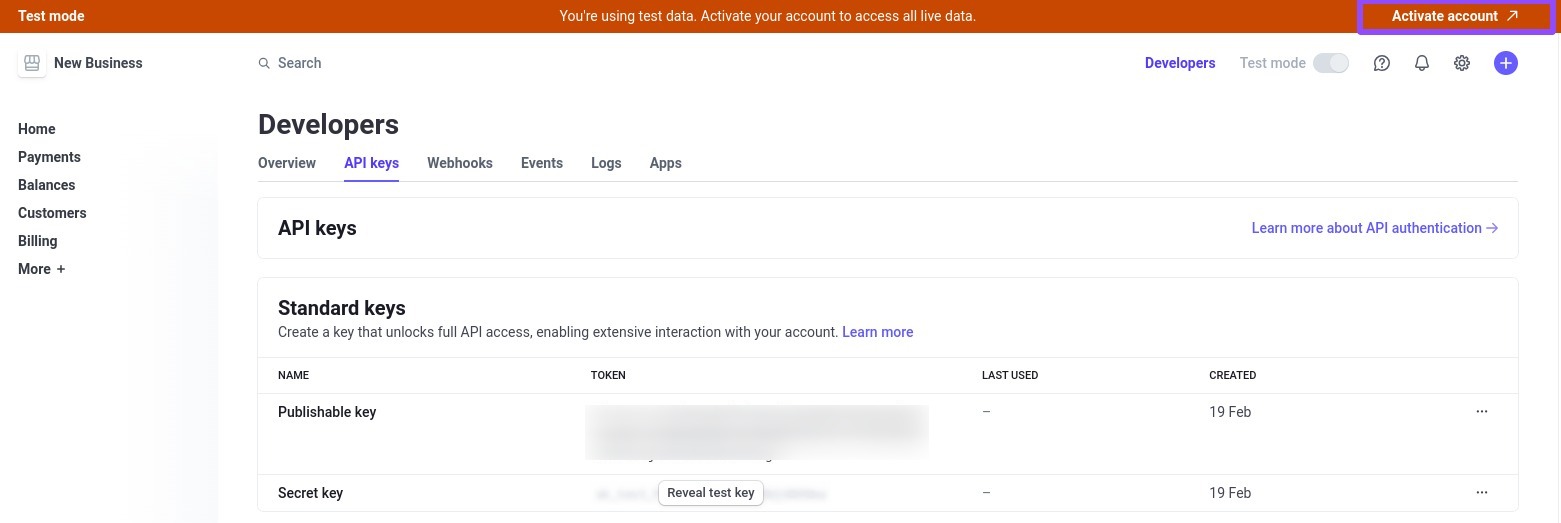Open Customers in sidebar
The image size is (1561, 523).
click(x=52, y=213)
